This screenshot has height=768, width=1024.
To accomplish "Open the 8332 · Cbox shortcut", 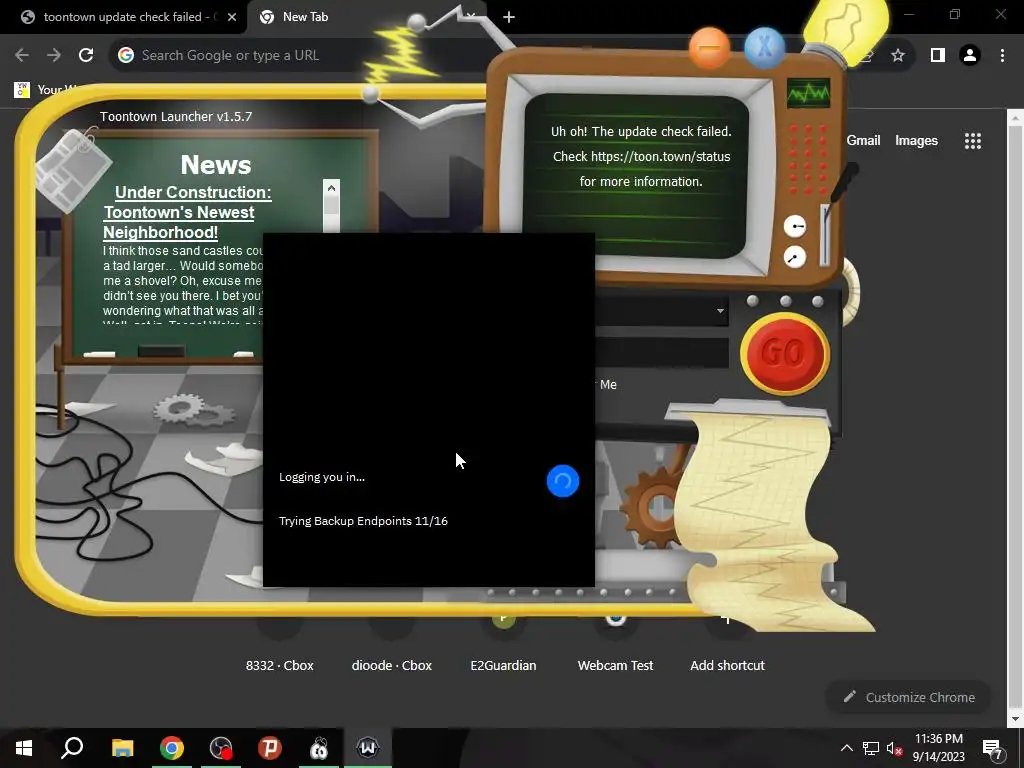I will pyautogui.click(x=280, y=665).
